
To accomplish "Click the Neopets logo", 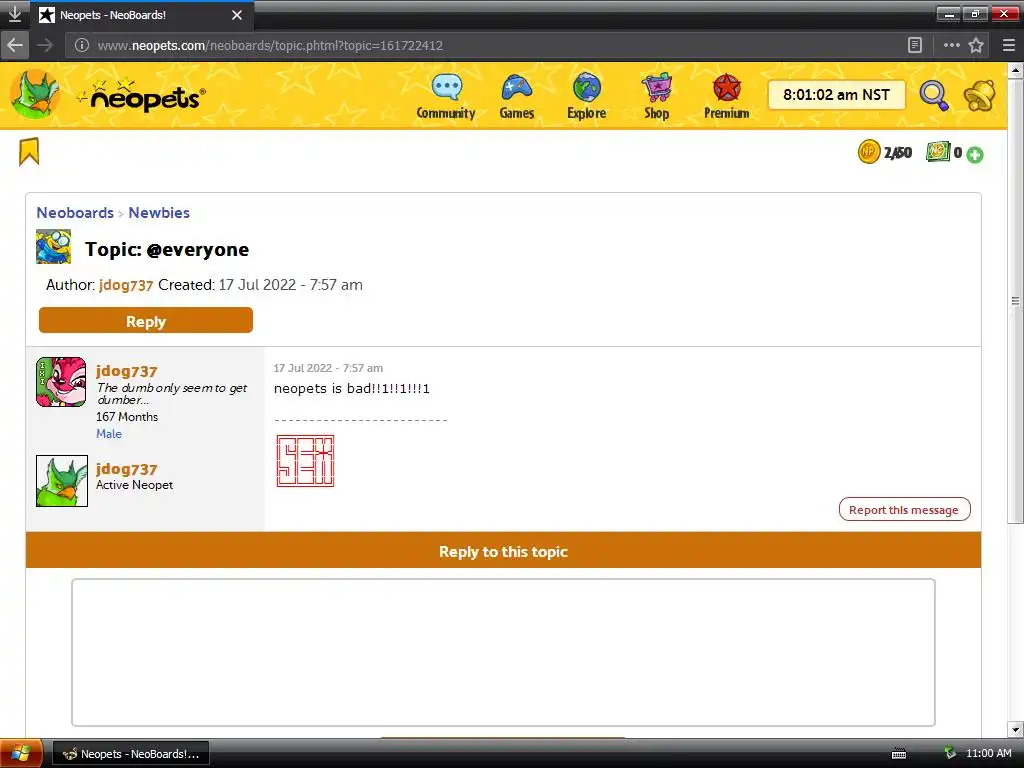I will point(141,95).
